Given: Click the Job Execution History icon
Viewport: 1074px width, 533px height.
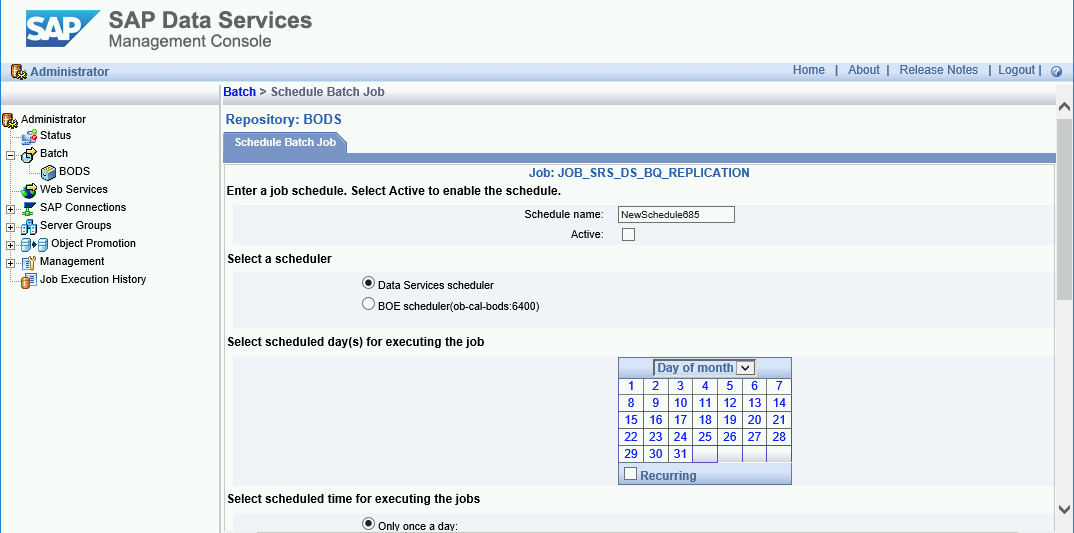Looking at the screenshot, I should (x=29, y=281).
